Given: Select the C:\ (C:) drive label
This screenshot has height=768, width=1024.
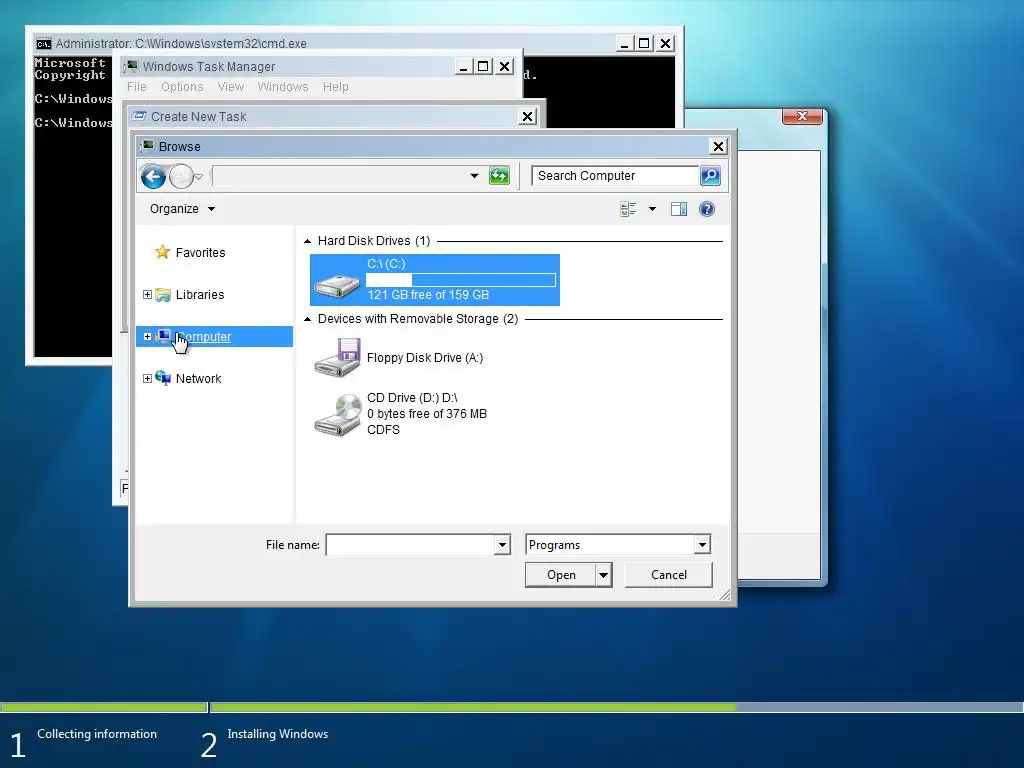Looking at the screenshot, I should click(386, 264).
